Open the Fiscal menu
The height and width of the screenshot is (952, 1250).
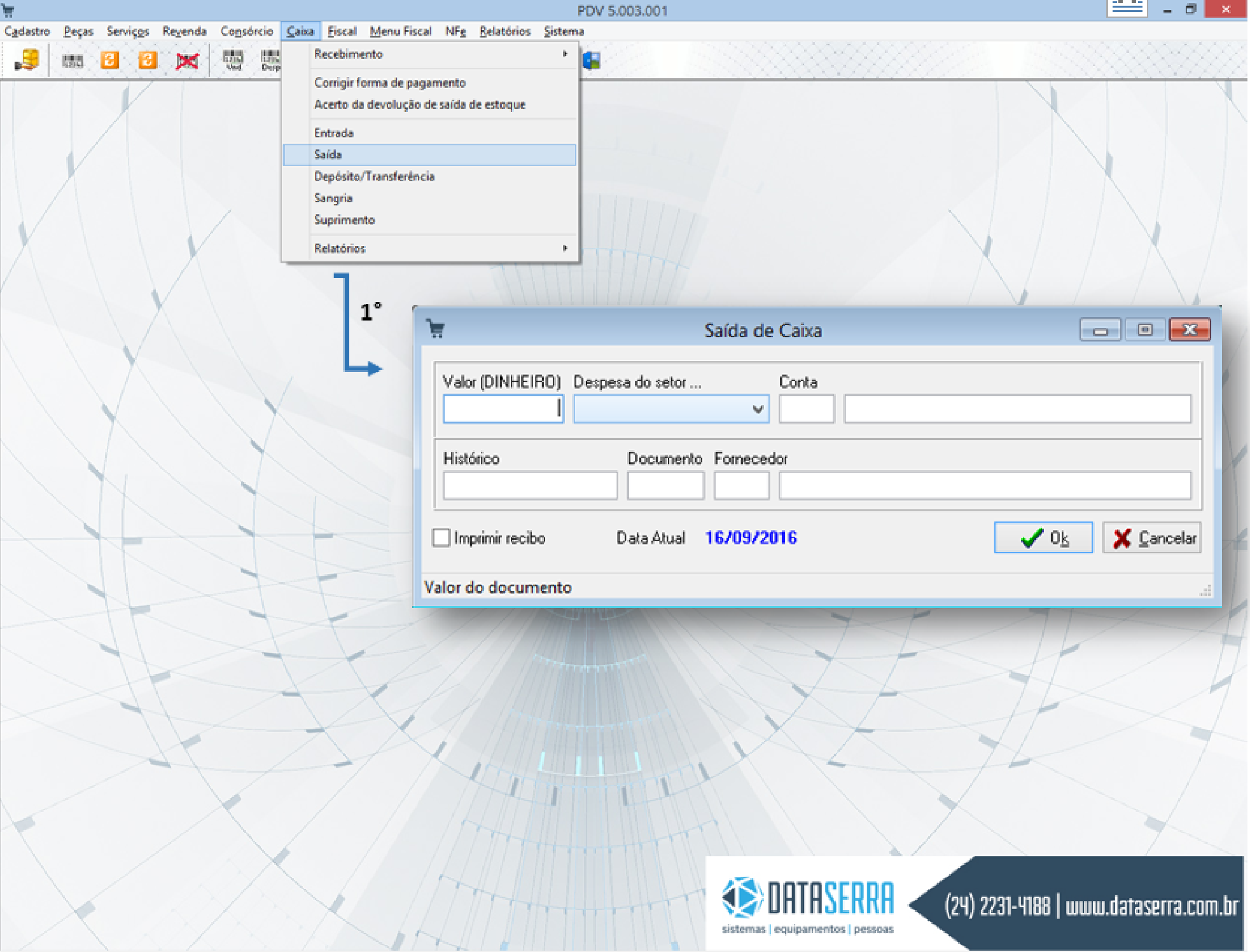click(x=342, y=31)
